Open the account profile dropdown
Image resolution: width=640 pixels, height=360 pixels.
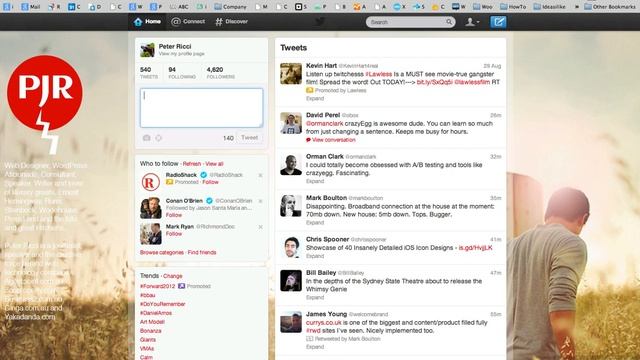click(x=472, y=22)
